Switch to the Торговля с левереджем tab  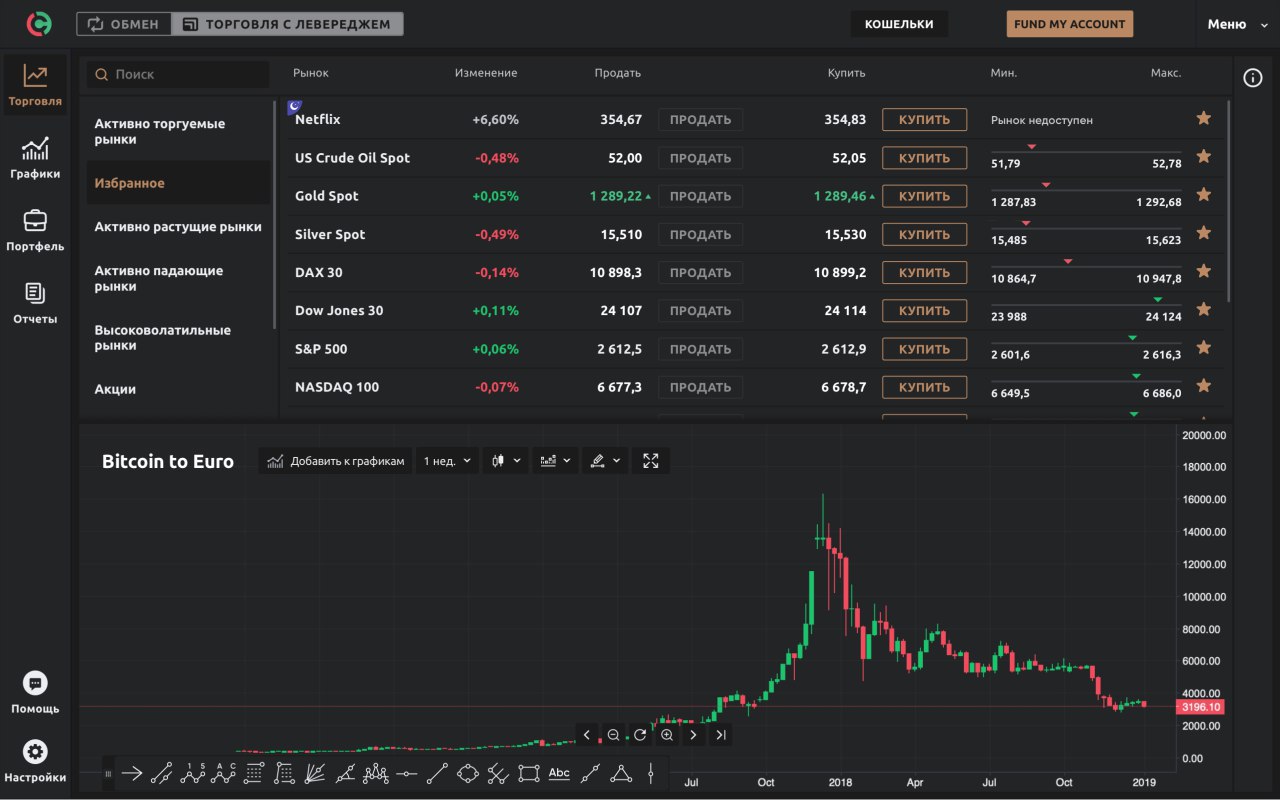click(287, 24)
